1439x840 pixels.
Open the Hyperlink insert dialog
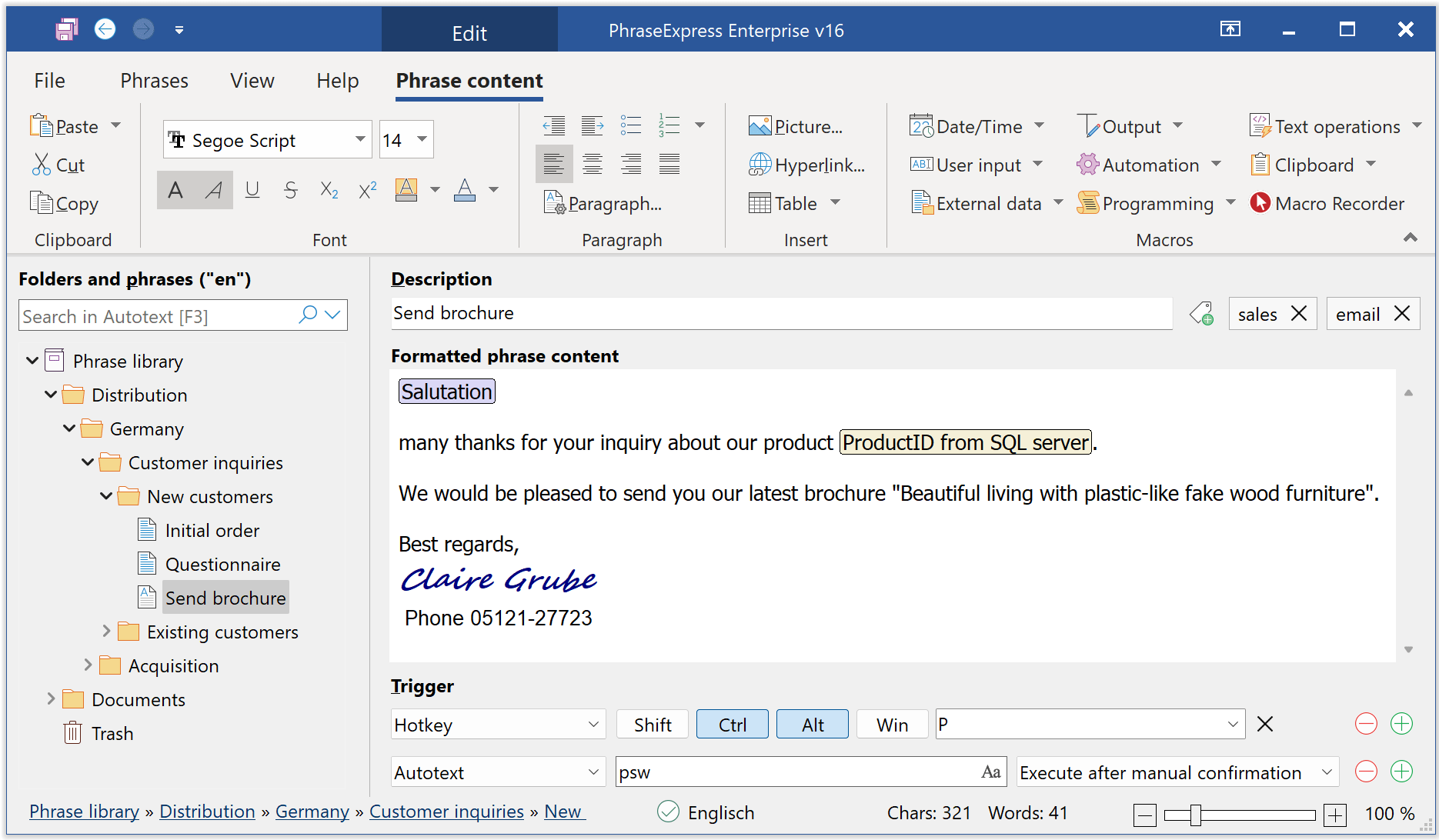click(806, 165)
